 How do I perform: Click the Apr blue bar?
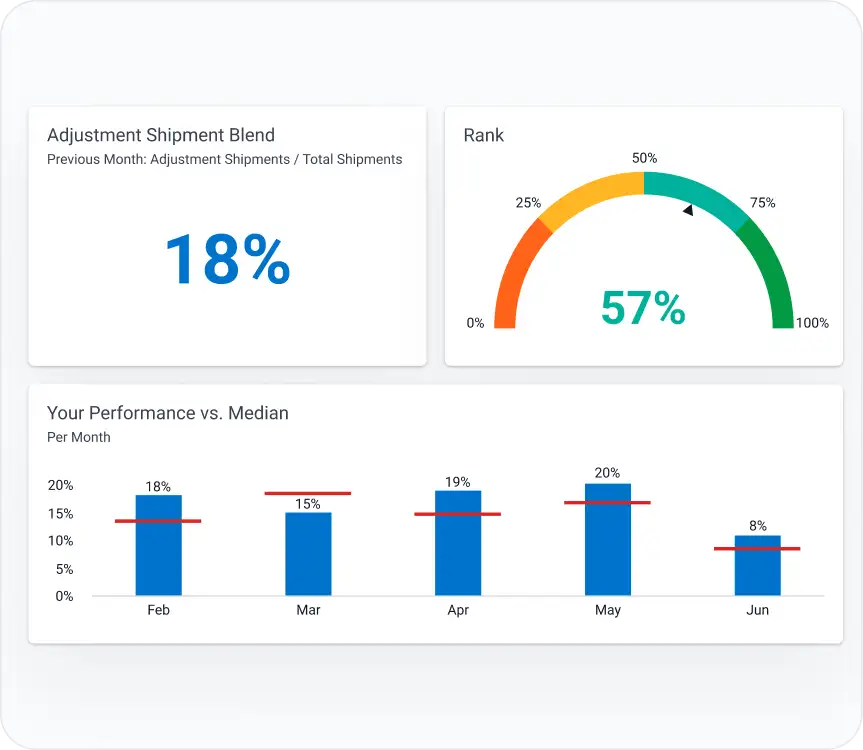[x=458, y=548]
